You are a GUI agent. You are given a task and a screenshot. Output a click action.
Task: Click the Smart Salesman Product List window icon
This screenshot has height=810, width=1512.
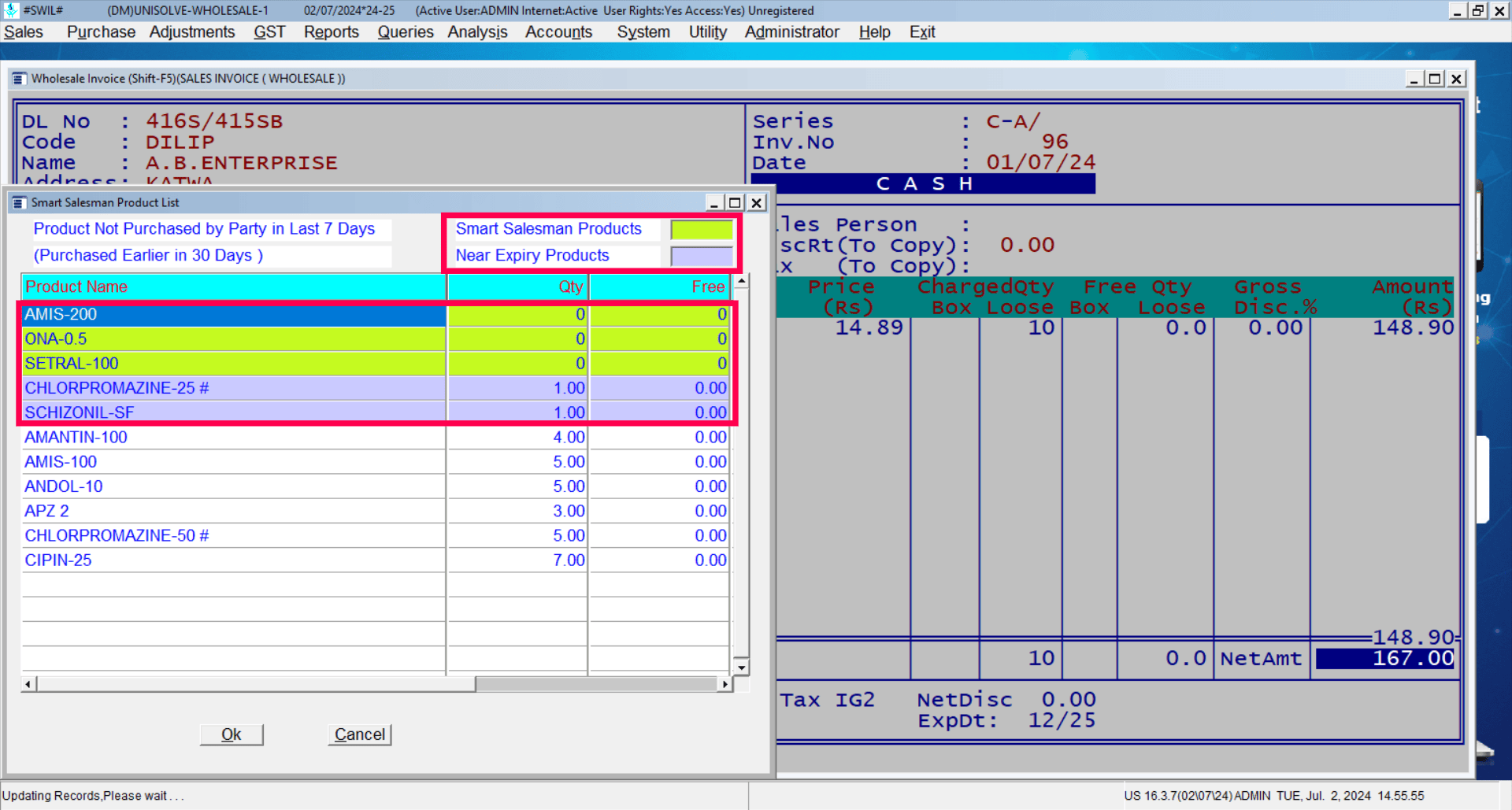[20, 203]
